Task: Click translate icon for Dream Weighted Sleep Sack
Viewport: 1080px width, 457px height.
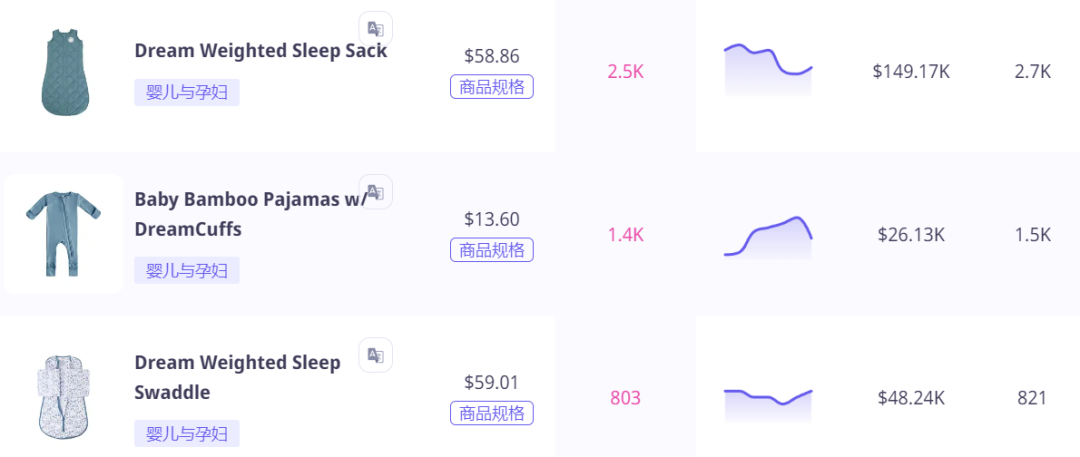Action: [x=375, y=29]
